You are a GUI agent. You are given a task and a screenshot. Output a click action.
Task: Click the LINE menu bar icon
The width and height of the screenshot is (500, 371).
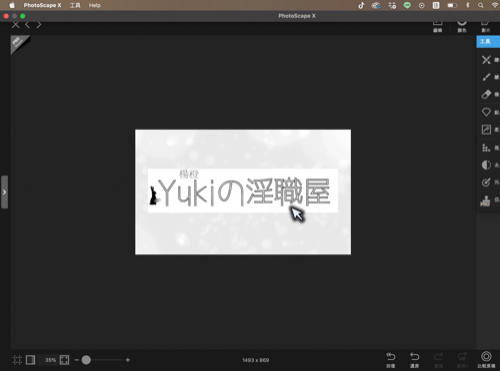pyautogui.click(x=407, y=5)
